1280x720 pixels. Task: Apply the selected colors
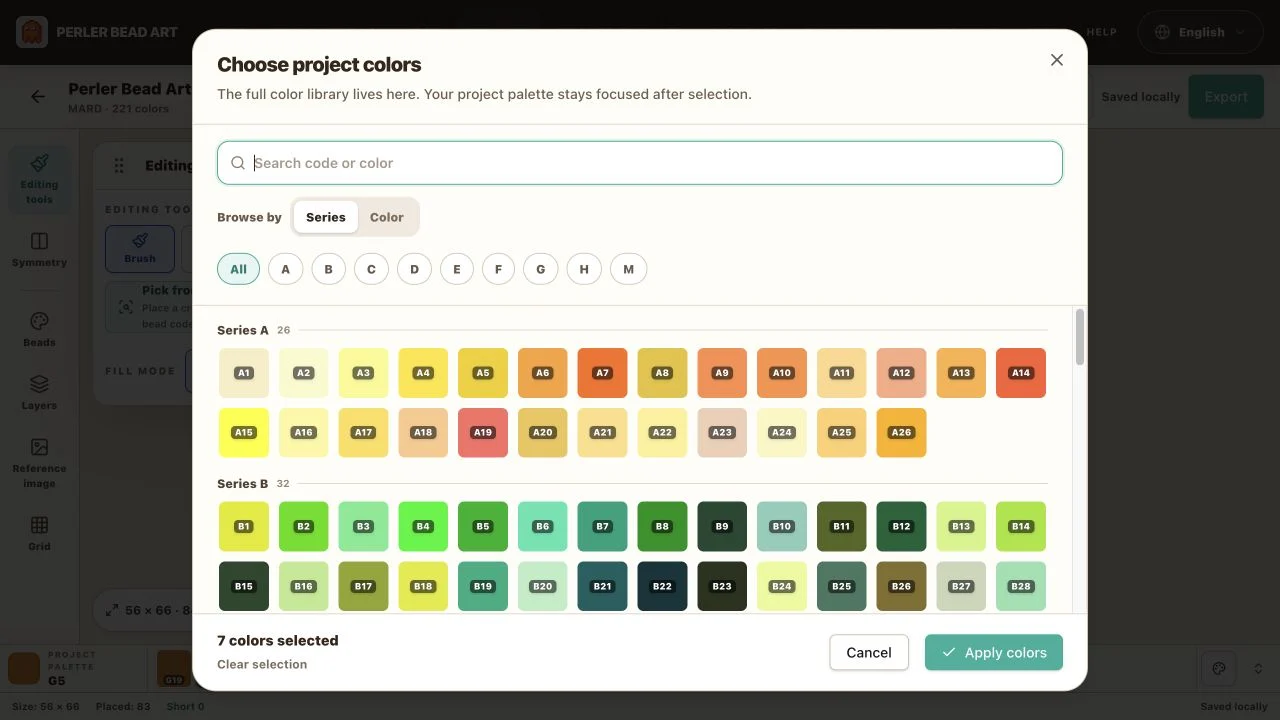tap(994, 653)
